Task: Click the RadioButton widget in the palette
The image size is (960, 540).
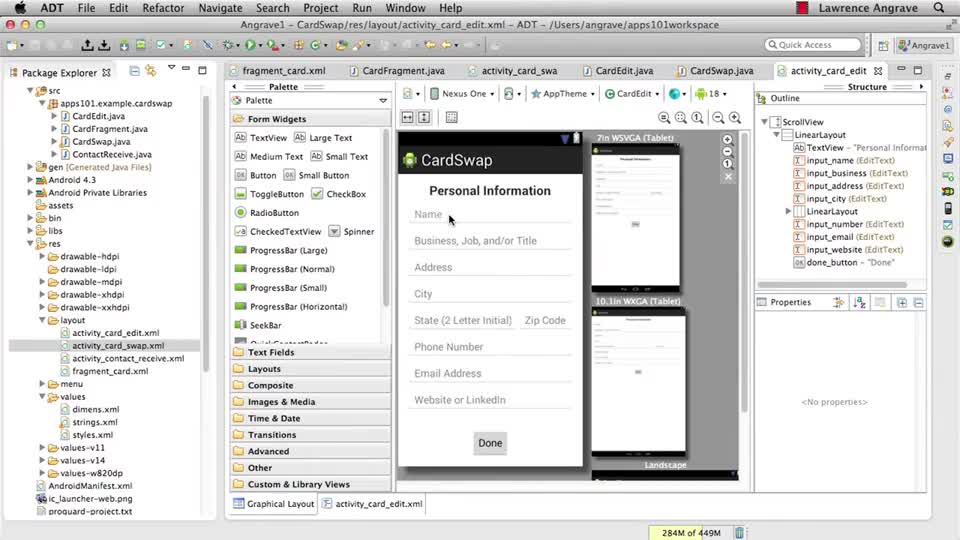Action: pyautogui.click(x=267, y=212)
